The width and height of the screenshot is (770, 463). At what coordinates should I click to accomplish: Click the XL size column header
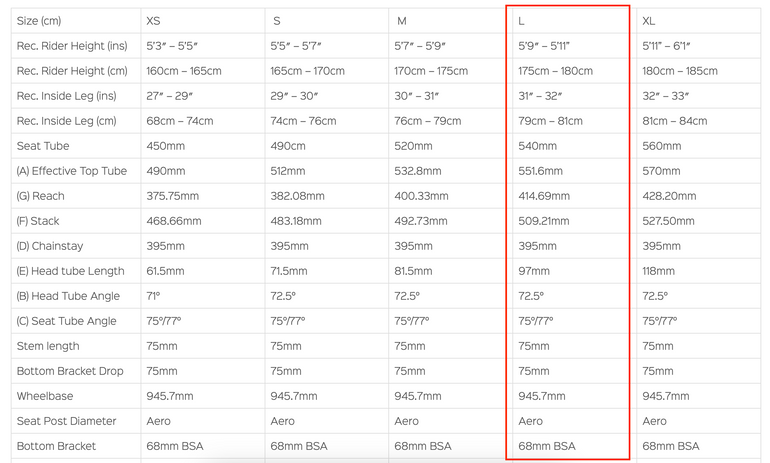point(649,21)
